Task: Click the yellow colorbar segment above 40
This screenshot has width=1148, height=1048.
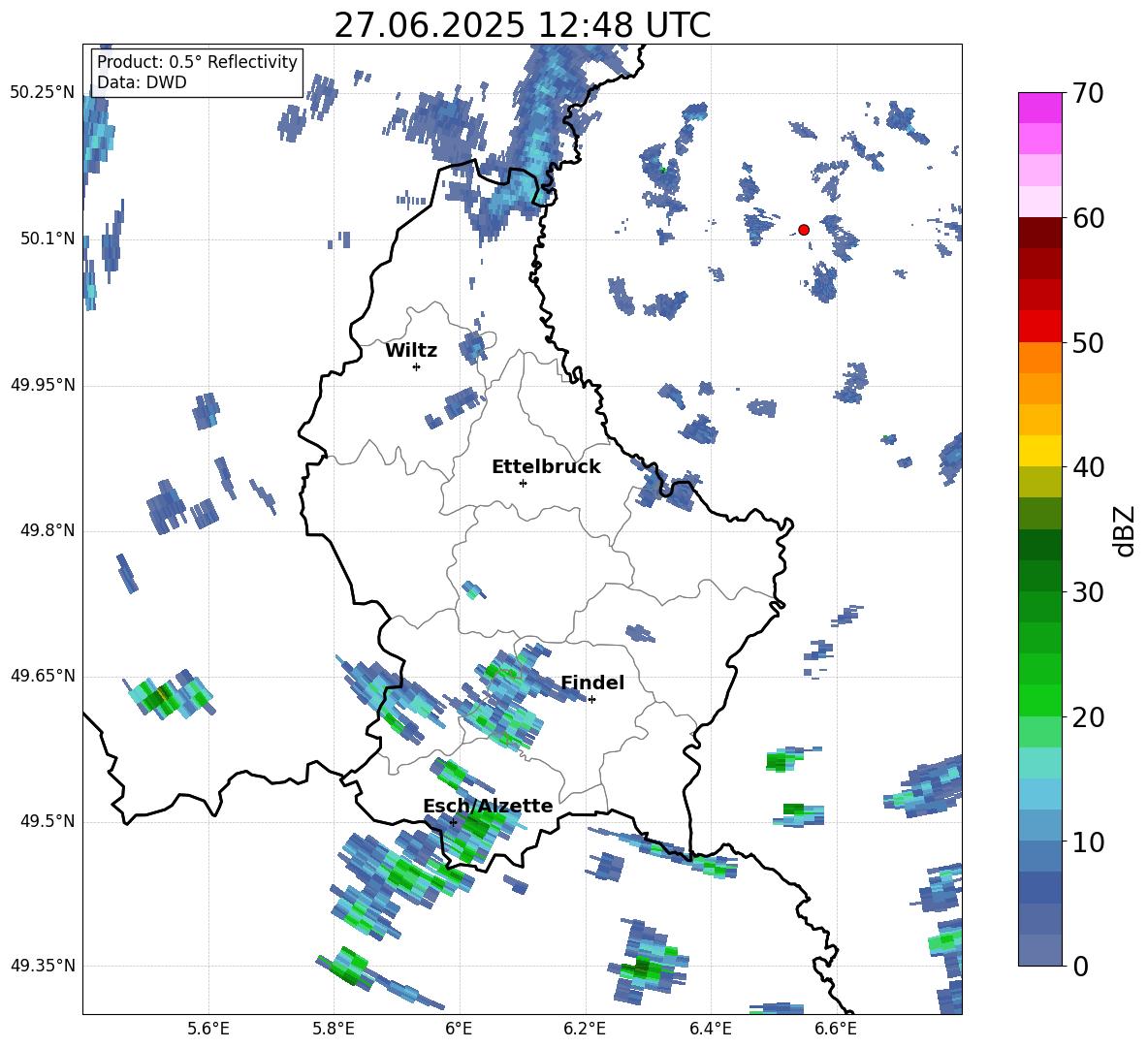Action: coord(1039,451)
